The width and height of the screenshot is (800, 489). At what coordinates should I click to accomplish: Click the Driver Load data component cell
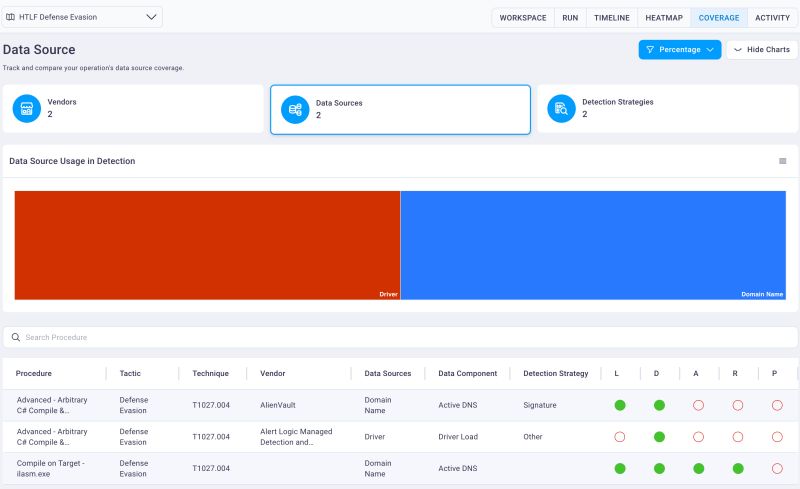[458, 437]
